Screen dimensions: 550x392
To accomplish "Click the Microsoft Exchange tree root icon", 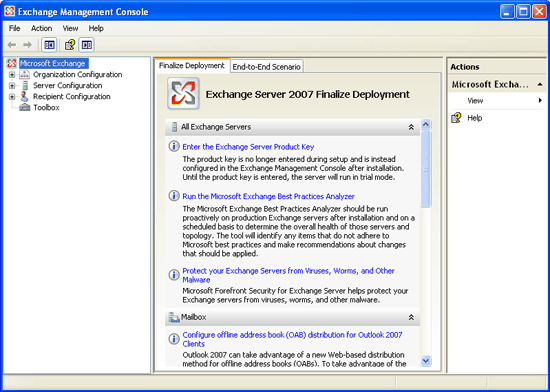I will tap(12, 63).
